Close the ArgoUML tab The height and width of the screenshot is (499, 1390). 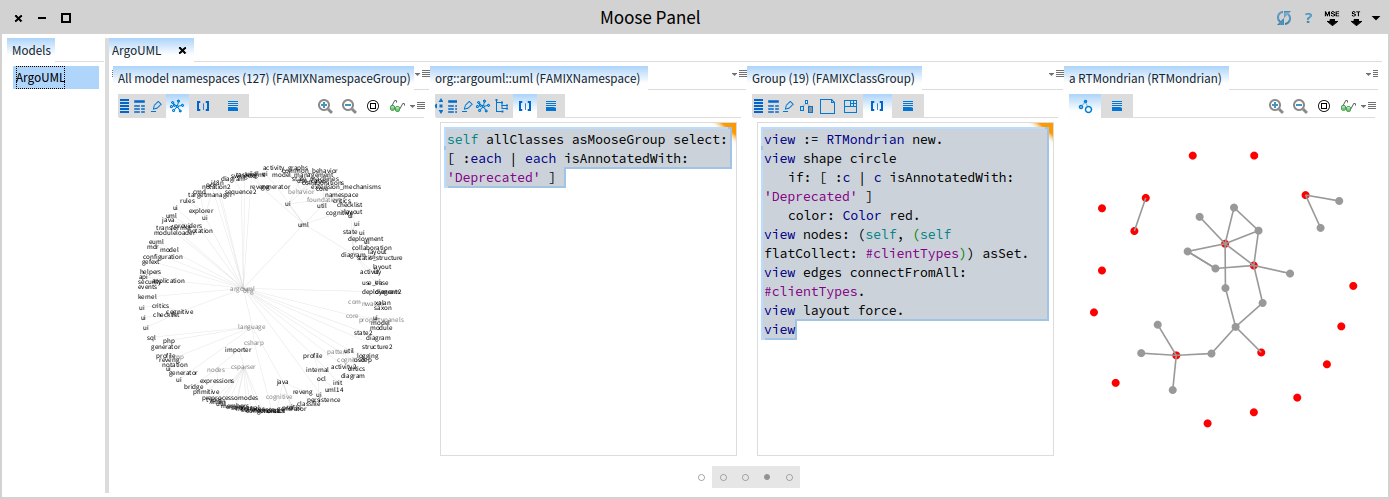[182, 50]
